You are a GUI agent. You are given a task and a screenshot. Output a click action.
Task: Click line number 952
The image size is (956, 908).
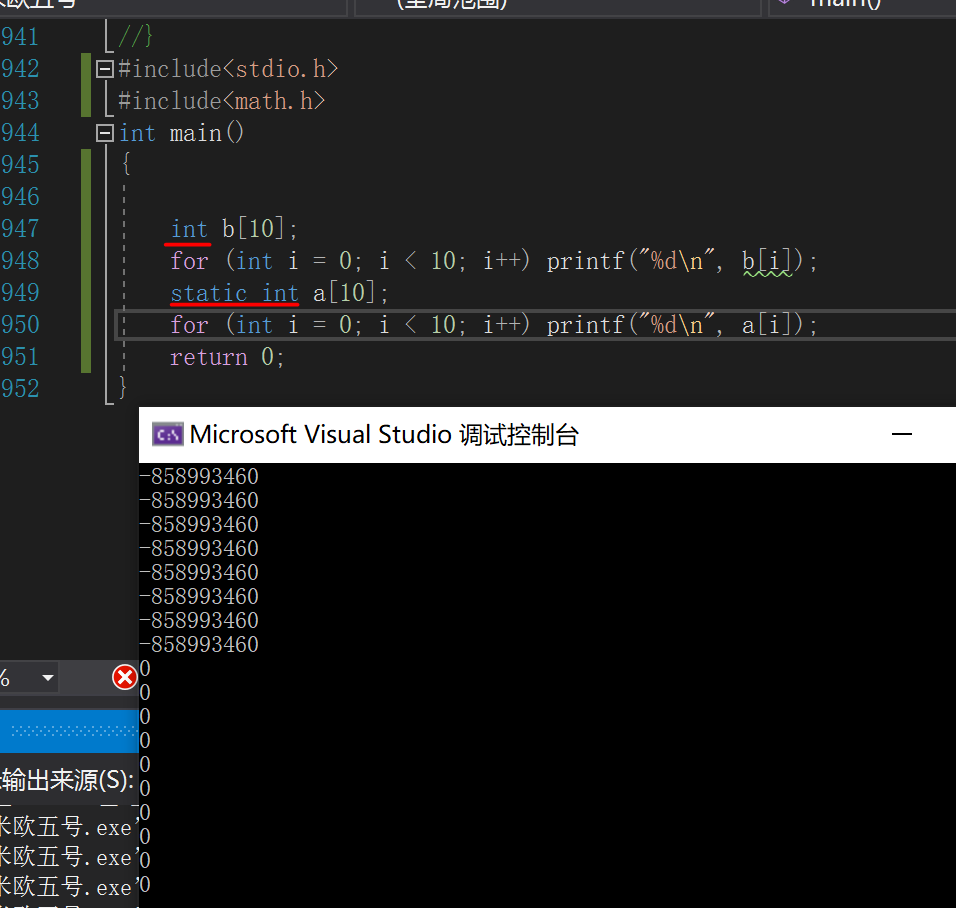[x=20, y=389]
